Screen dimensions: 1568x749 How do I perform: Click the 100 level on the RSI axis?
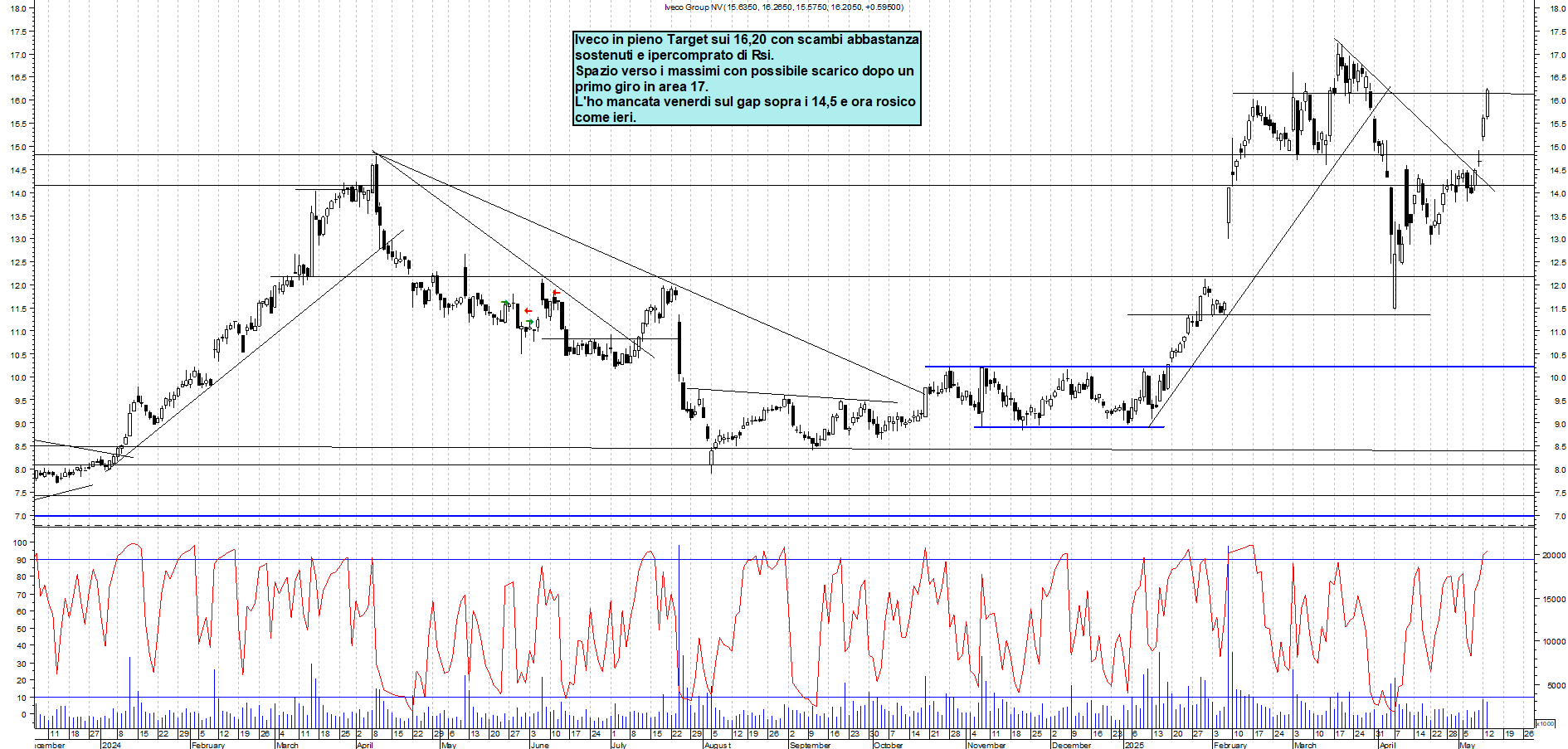point(19,542)
